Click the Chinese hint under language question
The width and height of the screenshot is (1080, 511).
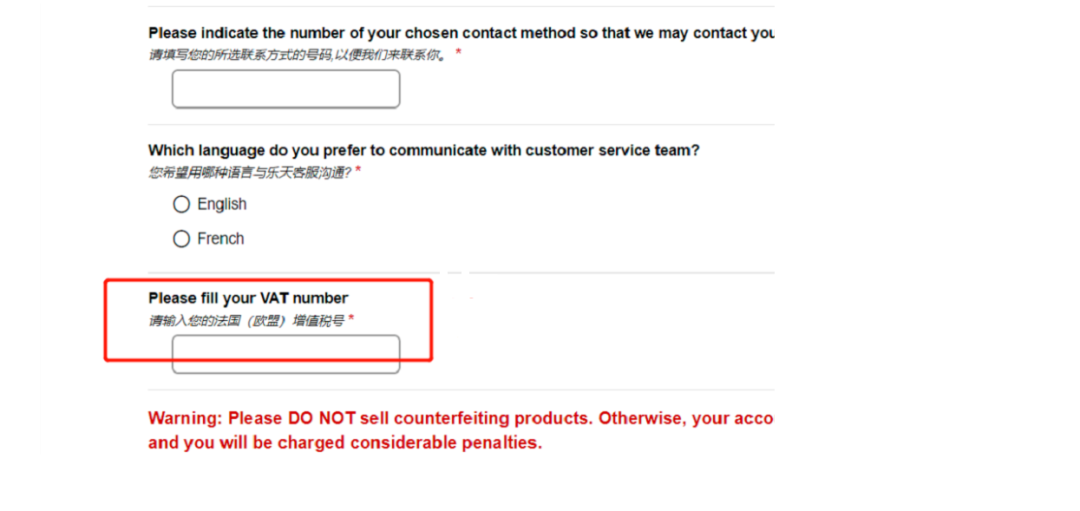coord(250,172)
